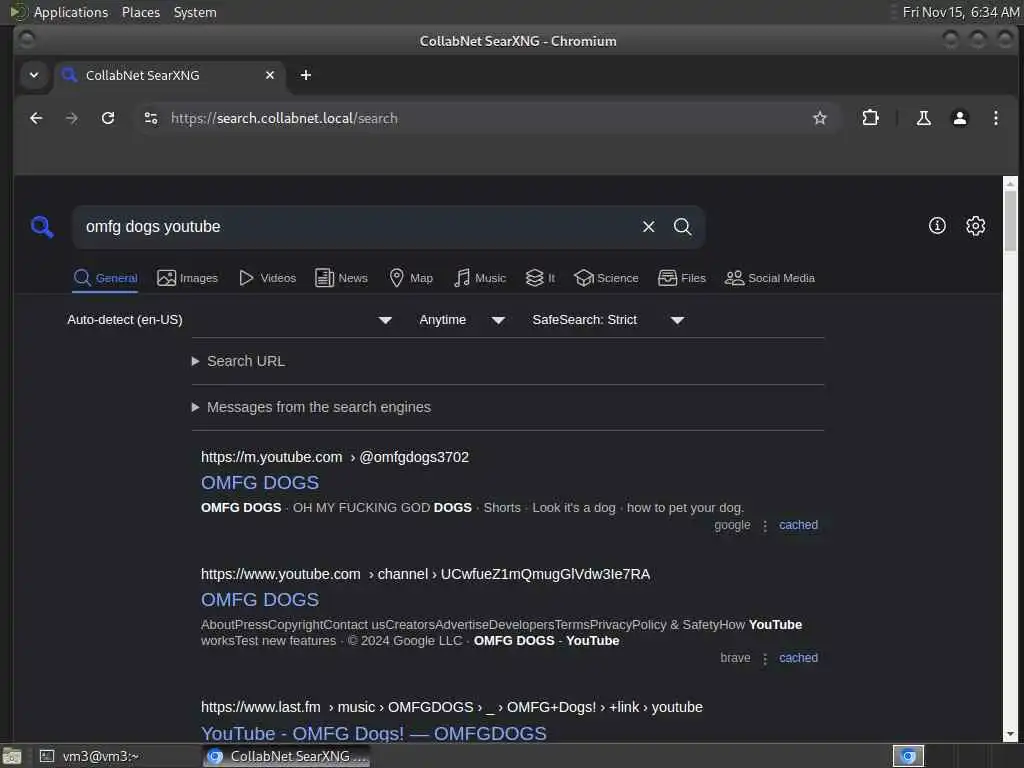Viewport: 1024px width, 768px height.
Task: Open the Anytime time range dropdown
Action: [462, 320]
